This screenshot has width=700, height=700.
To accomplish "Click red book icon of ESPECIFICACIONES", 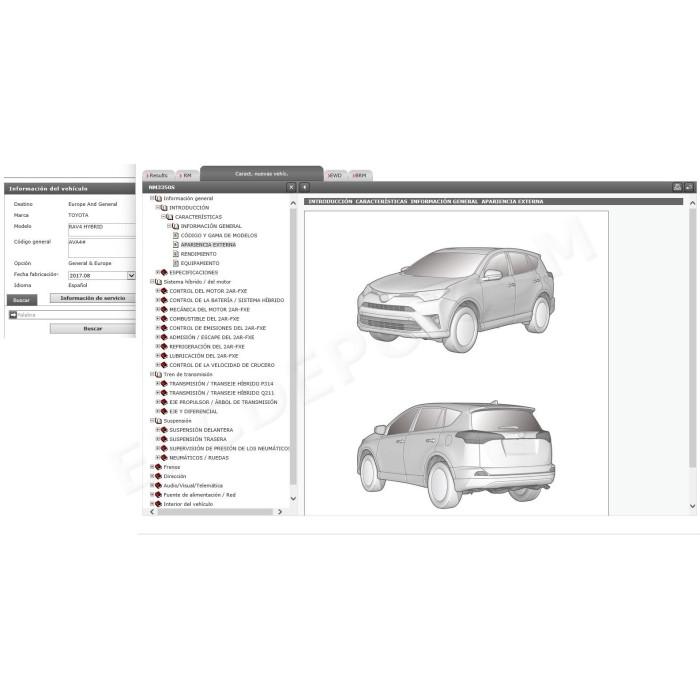I will 164,272.
